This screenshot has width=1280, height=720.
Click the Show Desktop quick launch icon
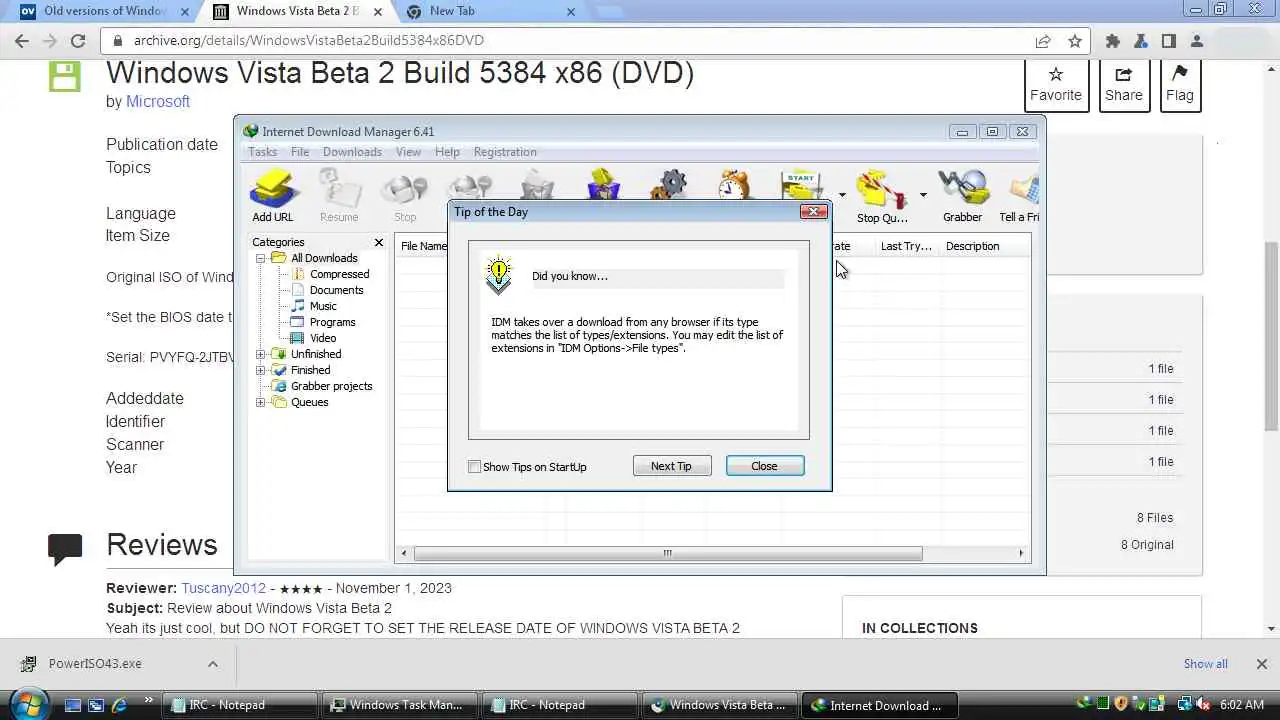click(x=73, y=705)
